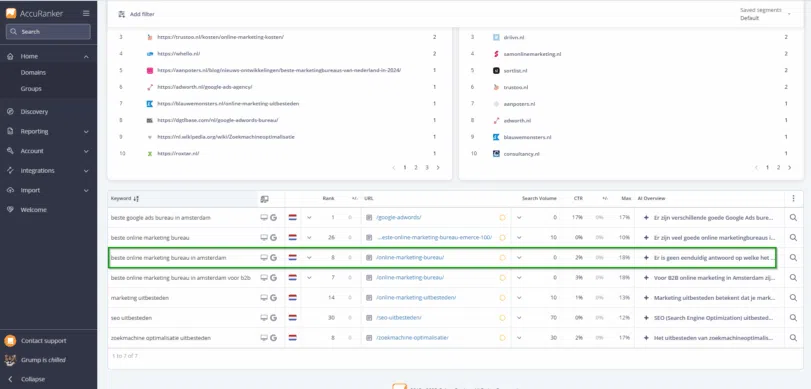
Task: Select the keyword zoekmachine optimalisatie uitbesteden
Action: click(x=161, y=338)
